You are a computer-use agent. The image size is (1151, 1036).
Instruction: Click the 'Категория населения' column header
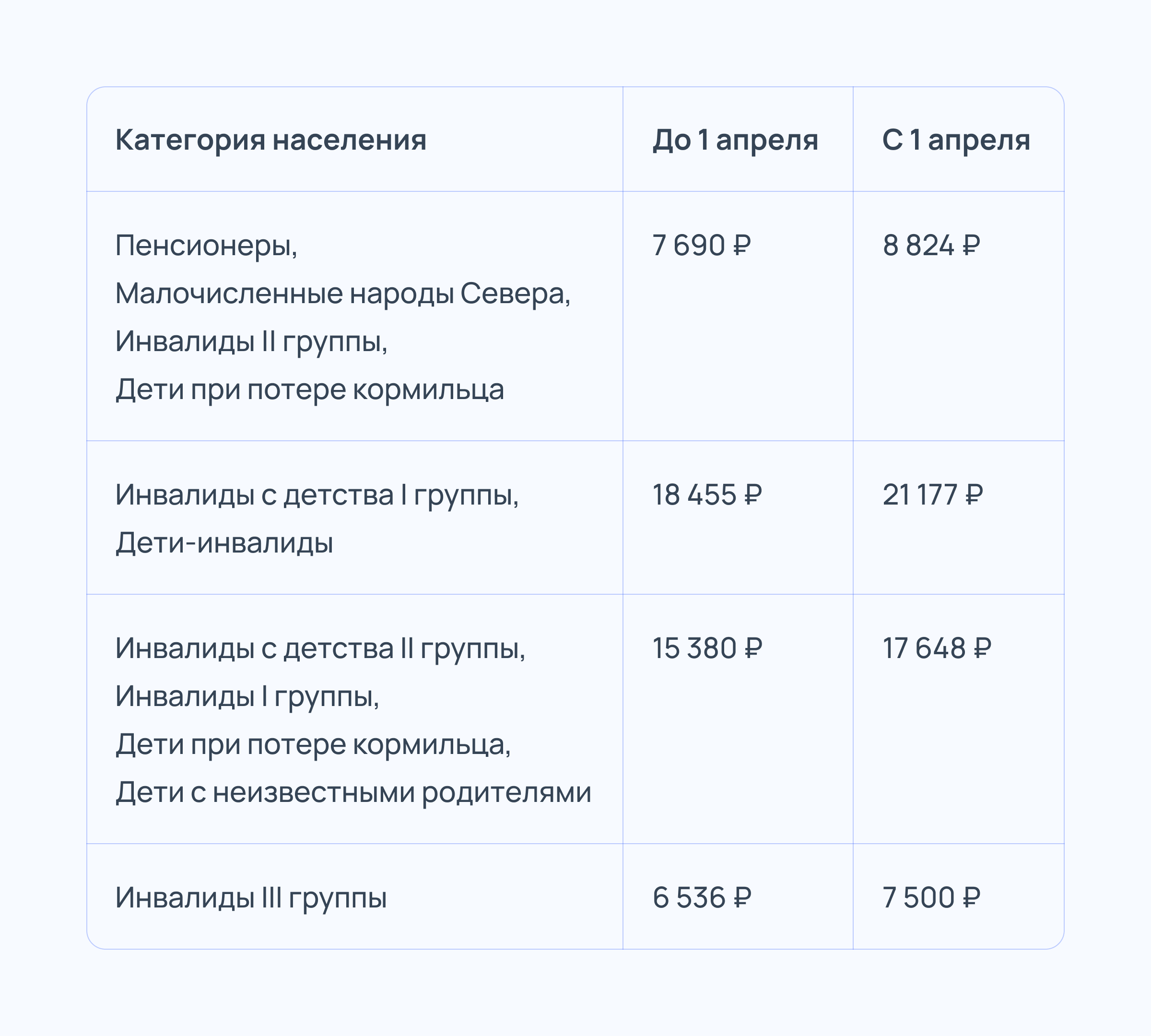point(271,140)
